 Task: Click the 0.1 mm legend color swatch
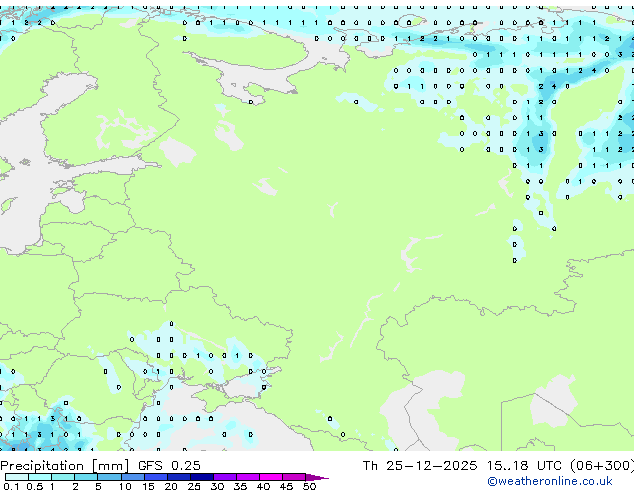coord(17,477)
